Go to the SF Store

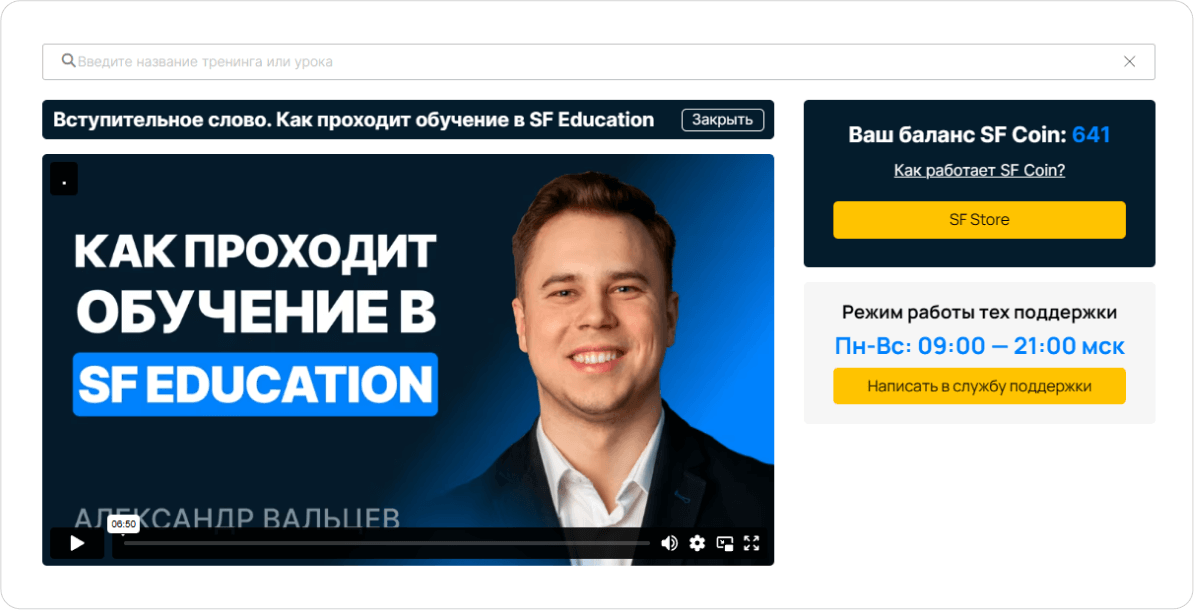979,219
